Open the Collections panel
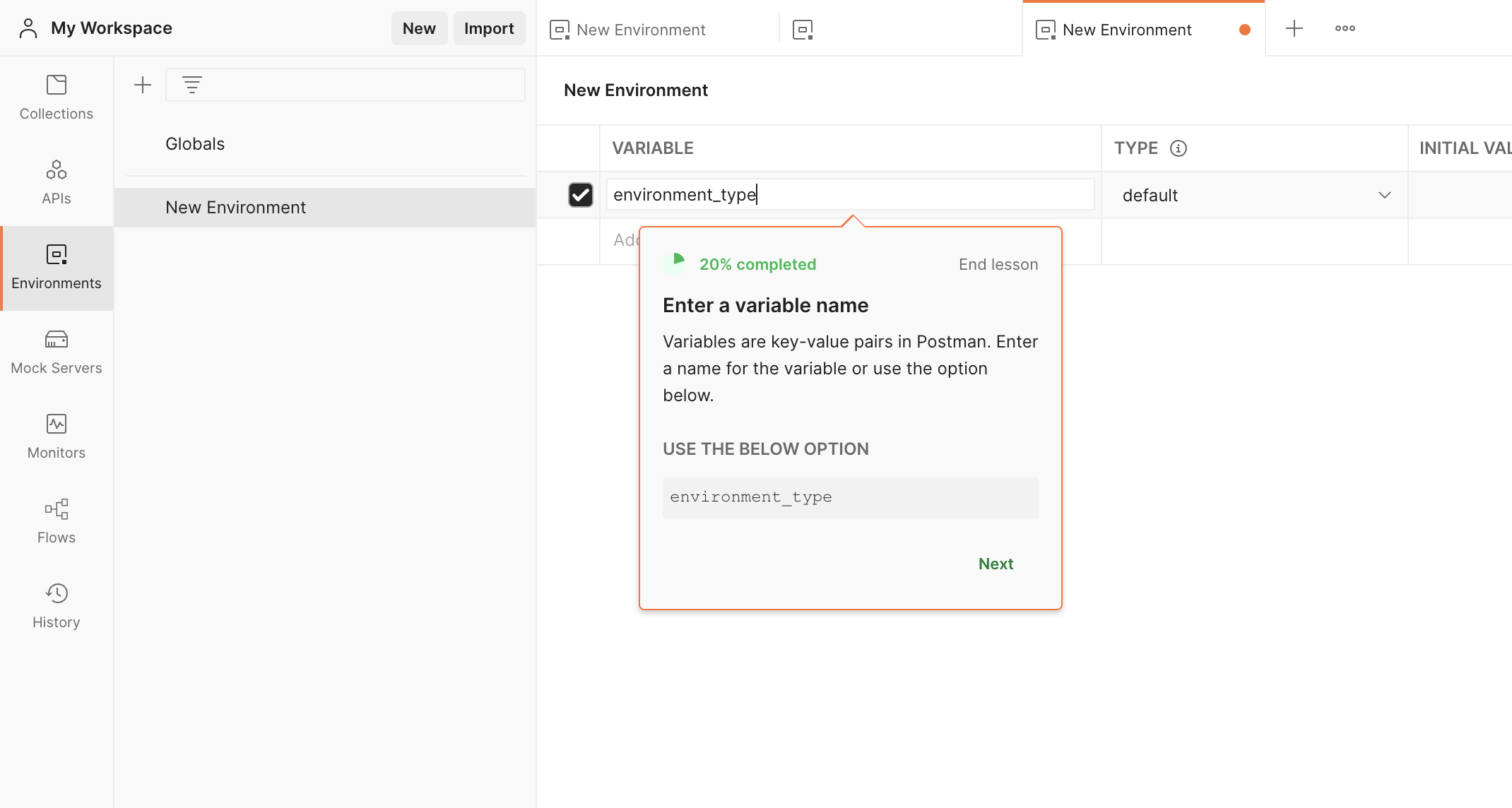 [56, 97]
